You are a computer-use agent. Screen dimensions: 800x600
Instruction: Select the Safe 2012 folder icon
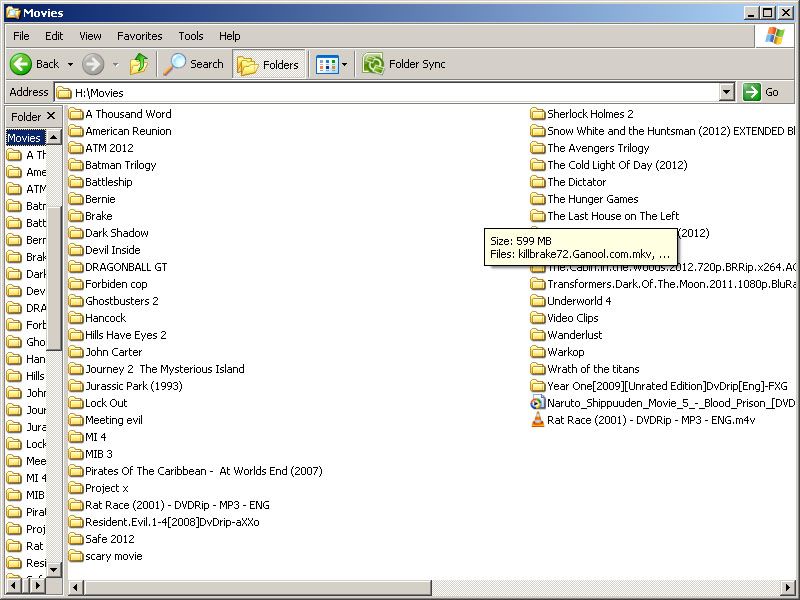(x=76, y=539)
